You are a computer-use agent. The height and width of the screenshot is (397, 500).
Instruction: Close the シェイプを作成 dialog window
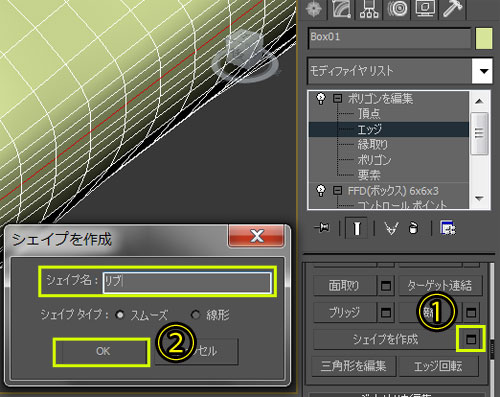click(256, 236)
